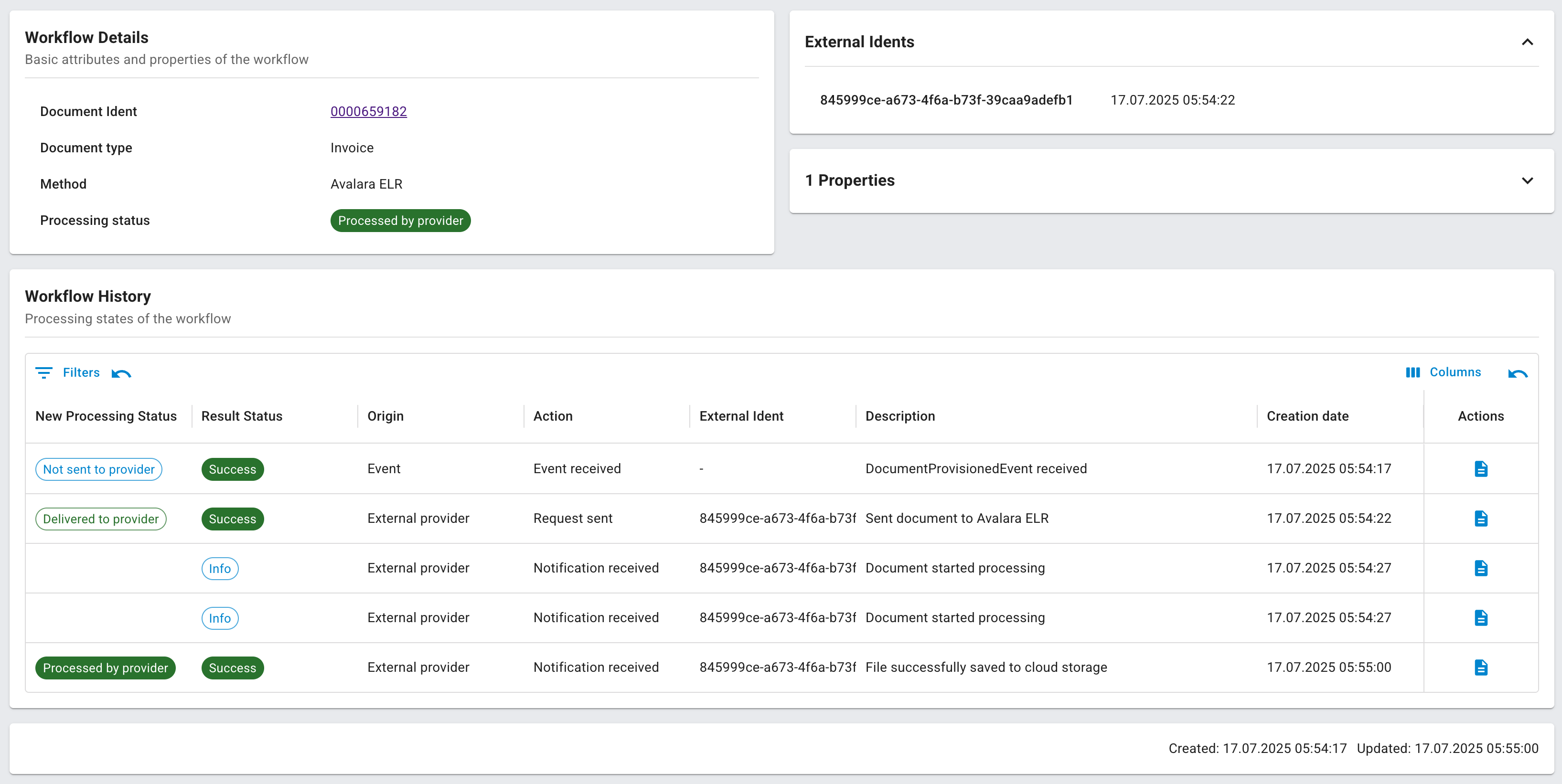Click Avalara ELR method value
The image size is (1562, 784).
(367, 184)
